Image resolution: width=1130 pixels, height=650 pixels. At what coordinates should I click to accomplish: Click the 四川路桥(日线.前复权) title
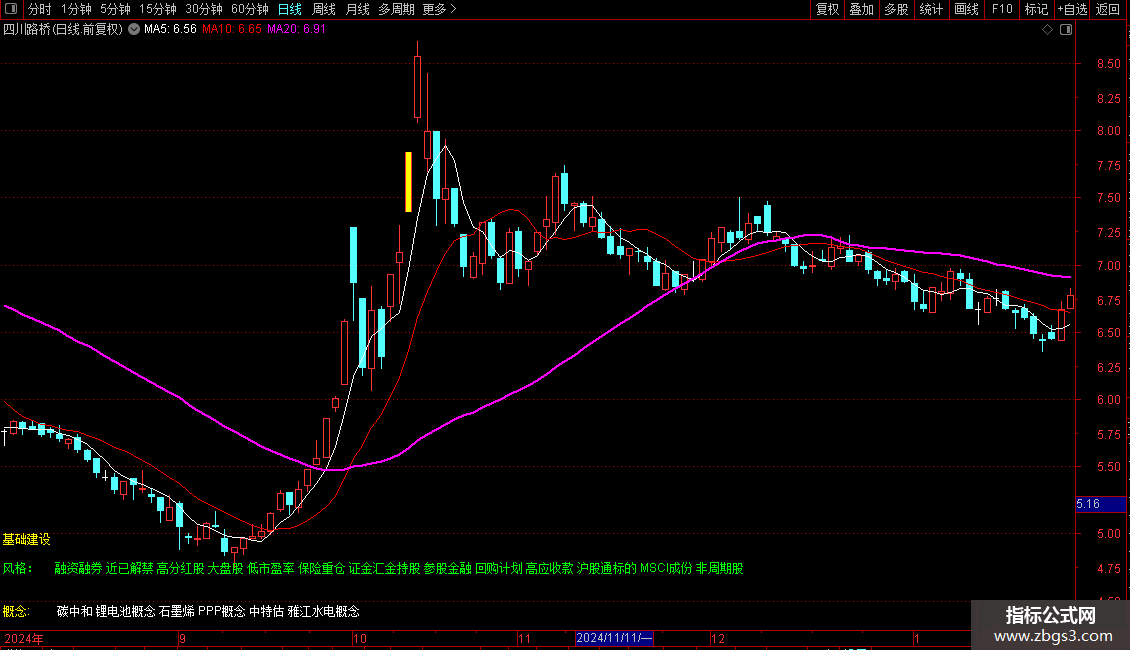tap(63, 29)
